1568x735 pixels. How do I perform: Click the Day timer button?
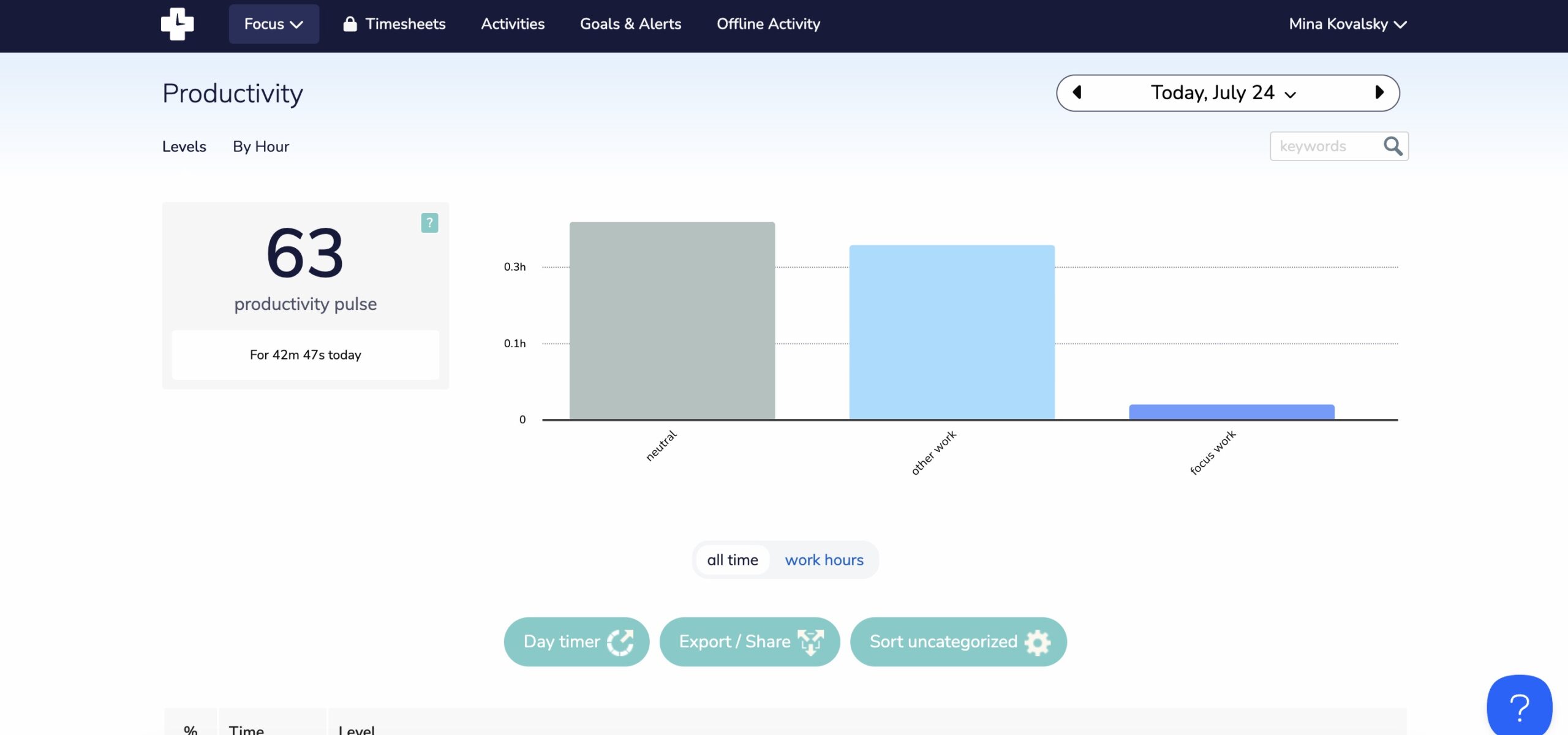click(x=576, y=642)
